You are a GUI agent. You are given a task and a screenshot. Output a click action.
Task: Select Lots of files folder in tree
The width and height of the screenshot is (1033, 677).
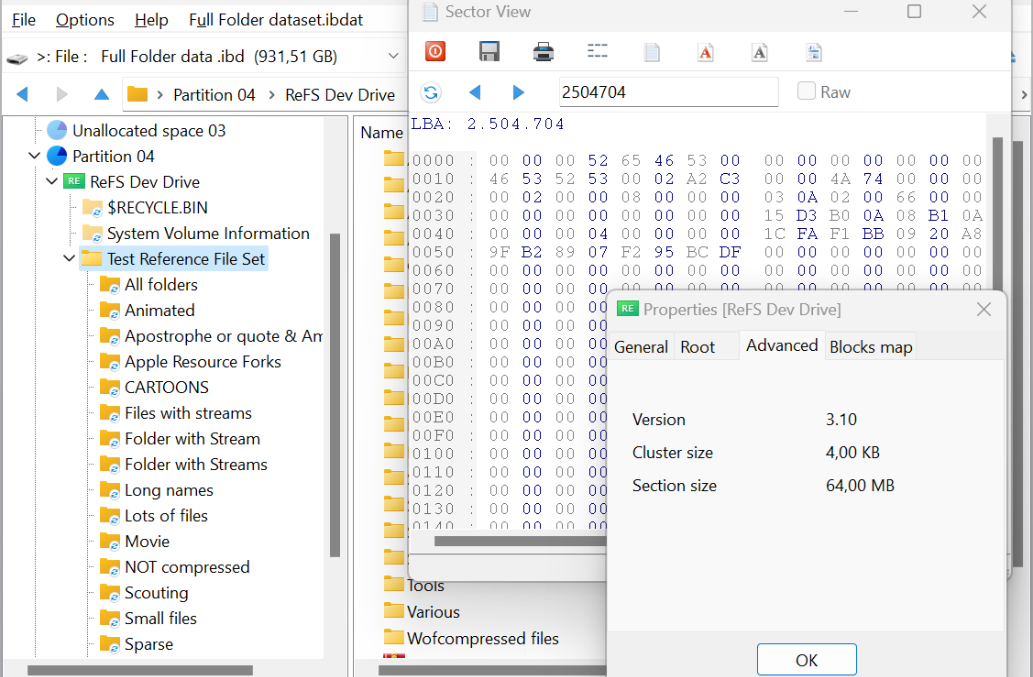click(166, 516)
